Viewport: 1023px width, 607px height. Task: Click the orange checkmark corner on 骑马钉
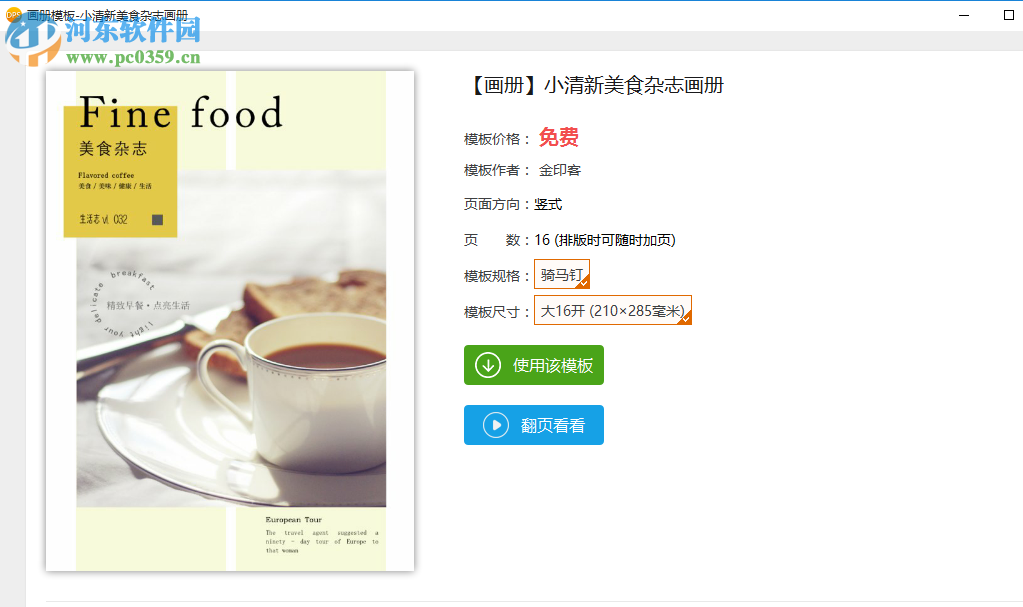click(x=585, y=283)
